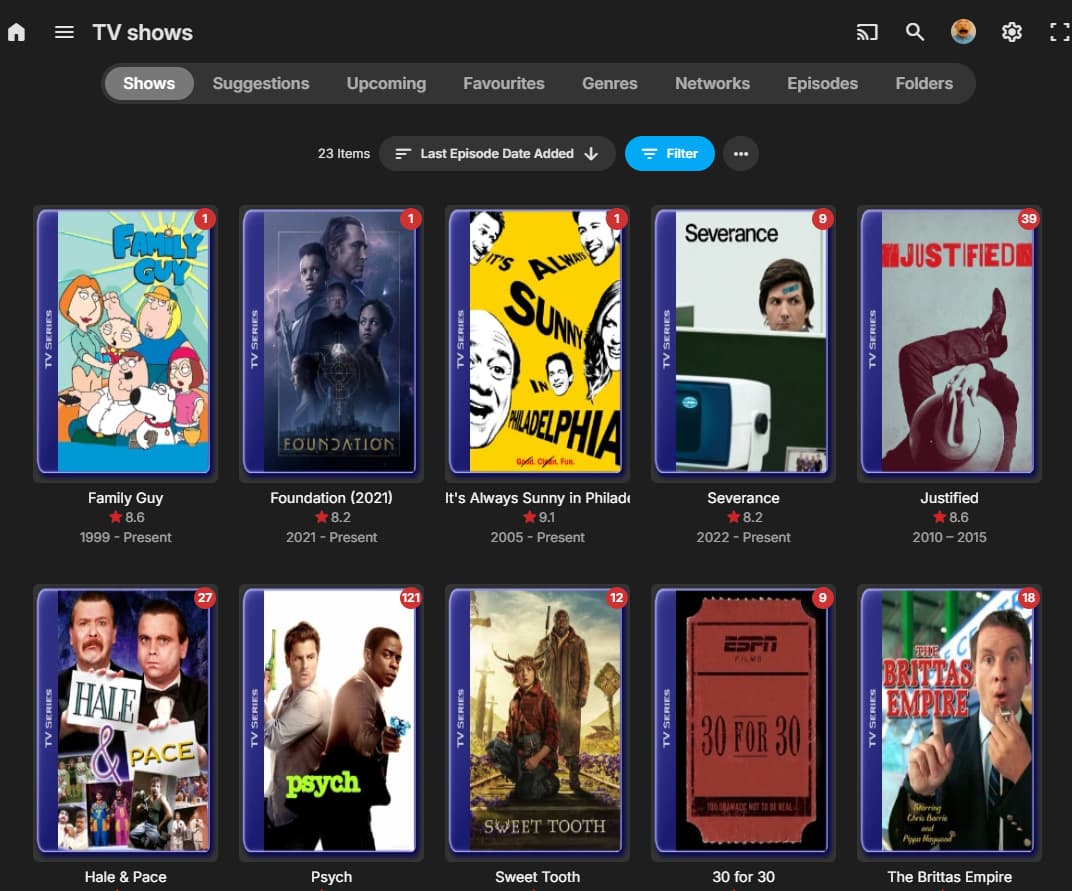1072x891 pixels.
Task: Open the search magnifier icon
Action: click(915, 32)
